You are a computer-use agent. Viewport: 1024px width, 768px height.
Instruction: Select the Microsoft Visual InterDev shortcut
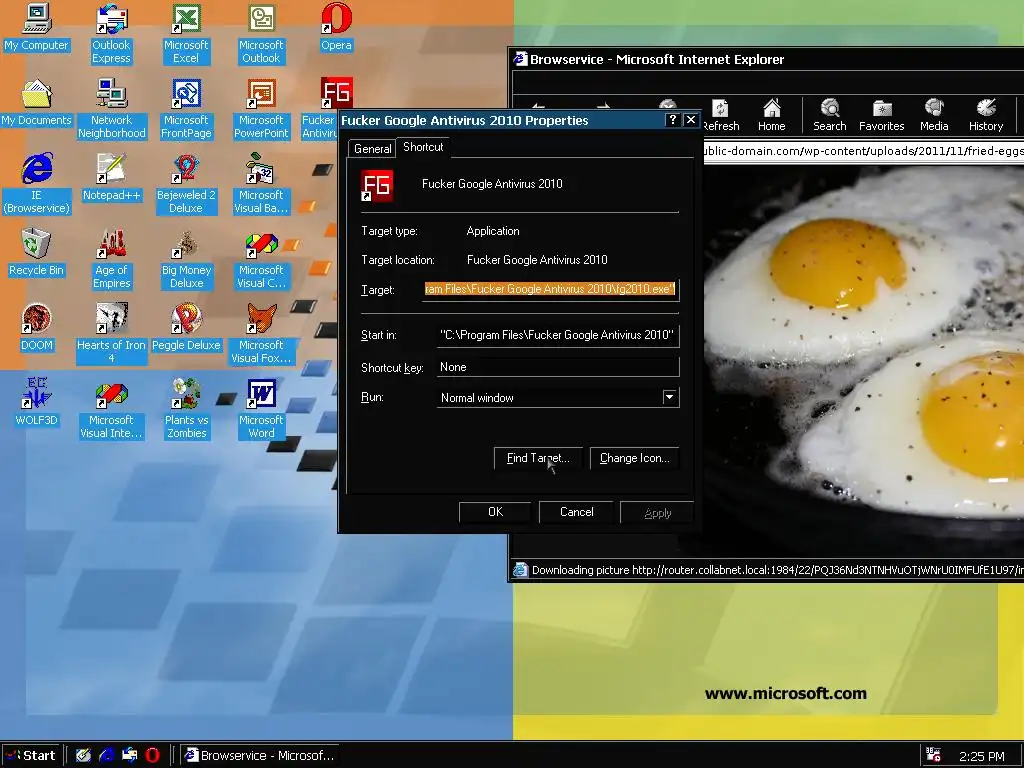(x=111, y=409)
